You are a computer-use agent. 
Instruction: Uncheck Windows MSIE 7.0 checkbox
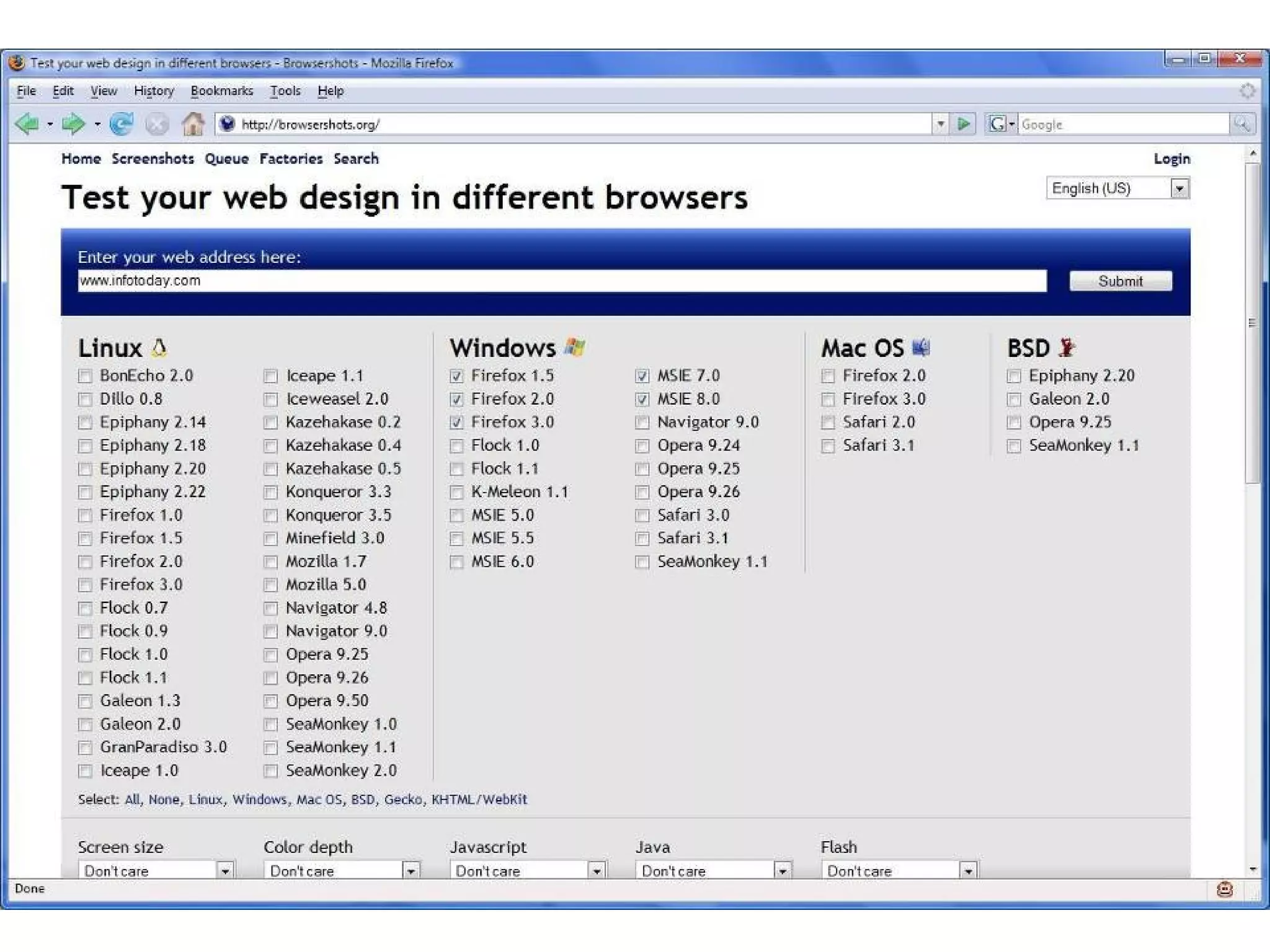[642, 376]
